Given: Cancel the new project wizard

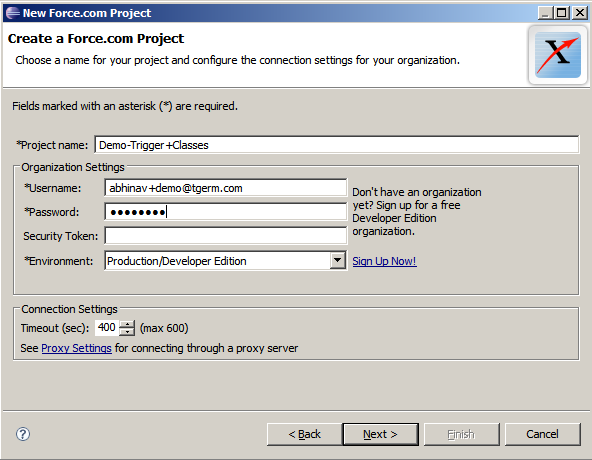Looking at the screenshot, I should [x=542, y=434].
